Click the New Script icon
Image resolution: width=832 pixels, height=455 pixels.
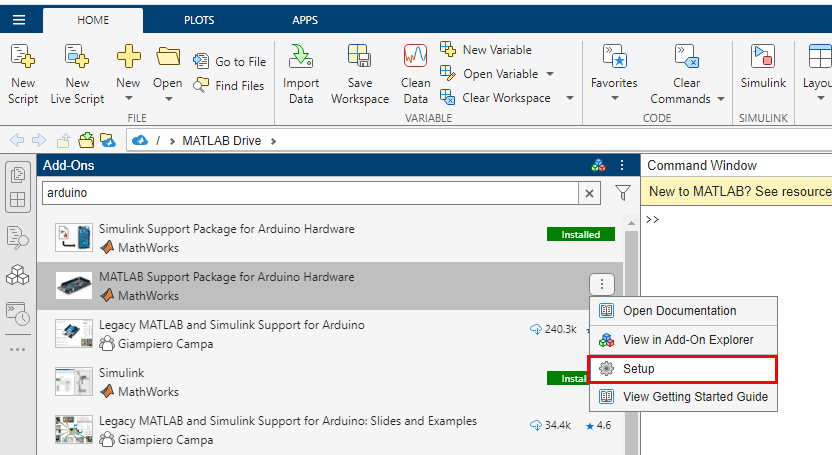(x=22, y=56)
